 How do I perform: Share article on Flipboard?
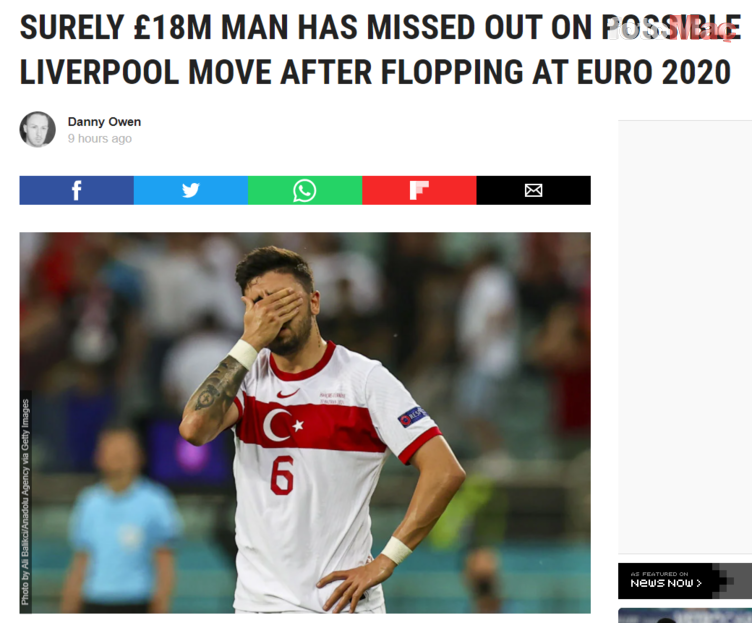(x=419, y=190)
